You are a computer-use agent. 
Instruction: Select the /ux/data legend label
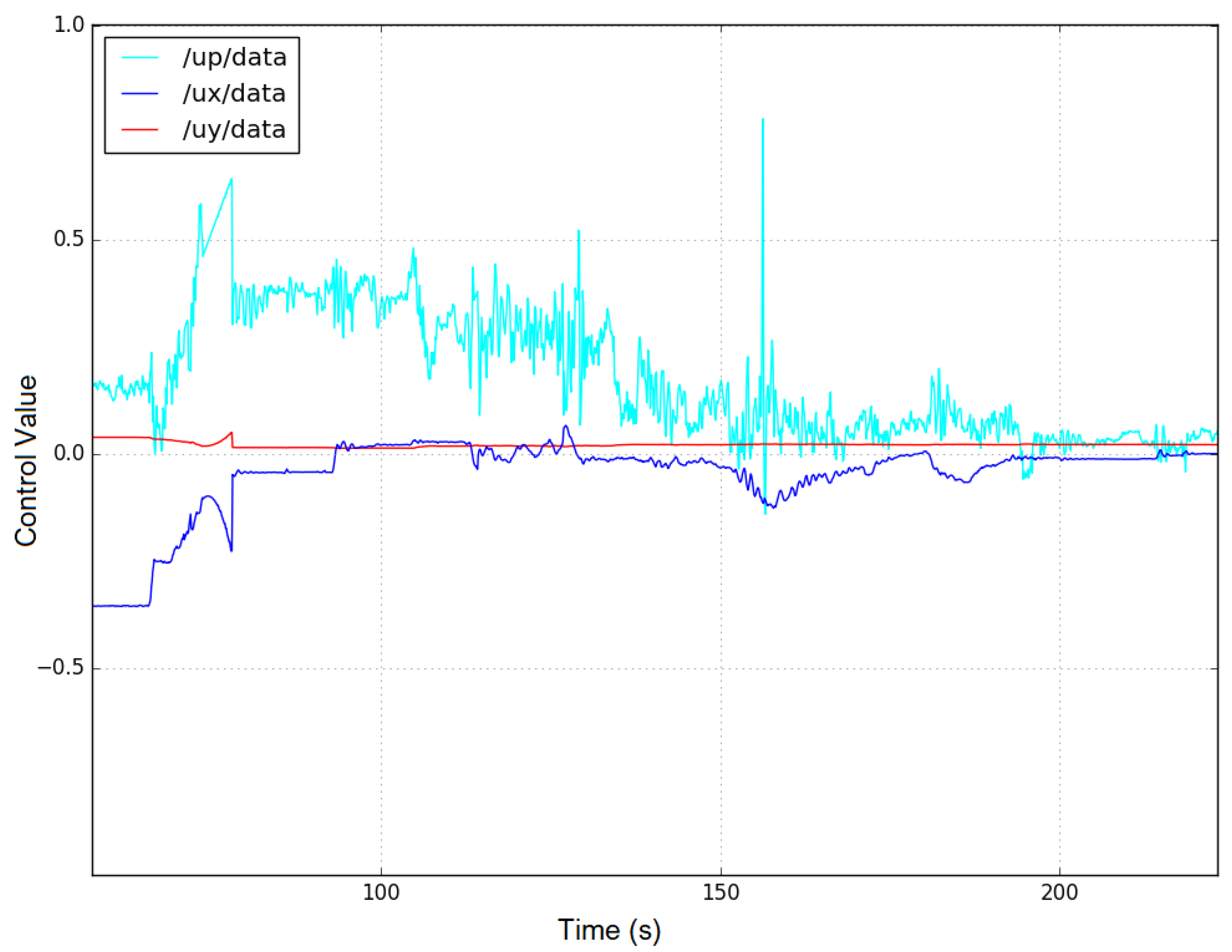[234, 94]
